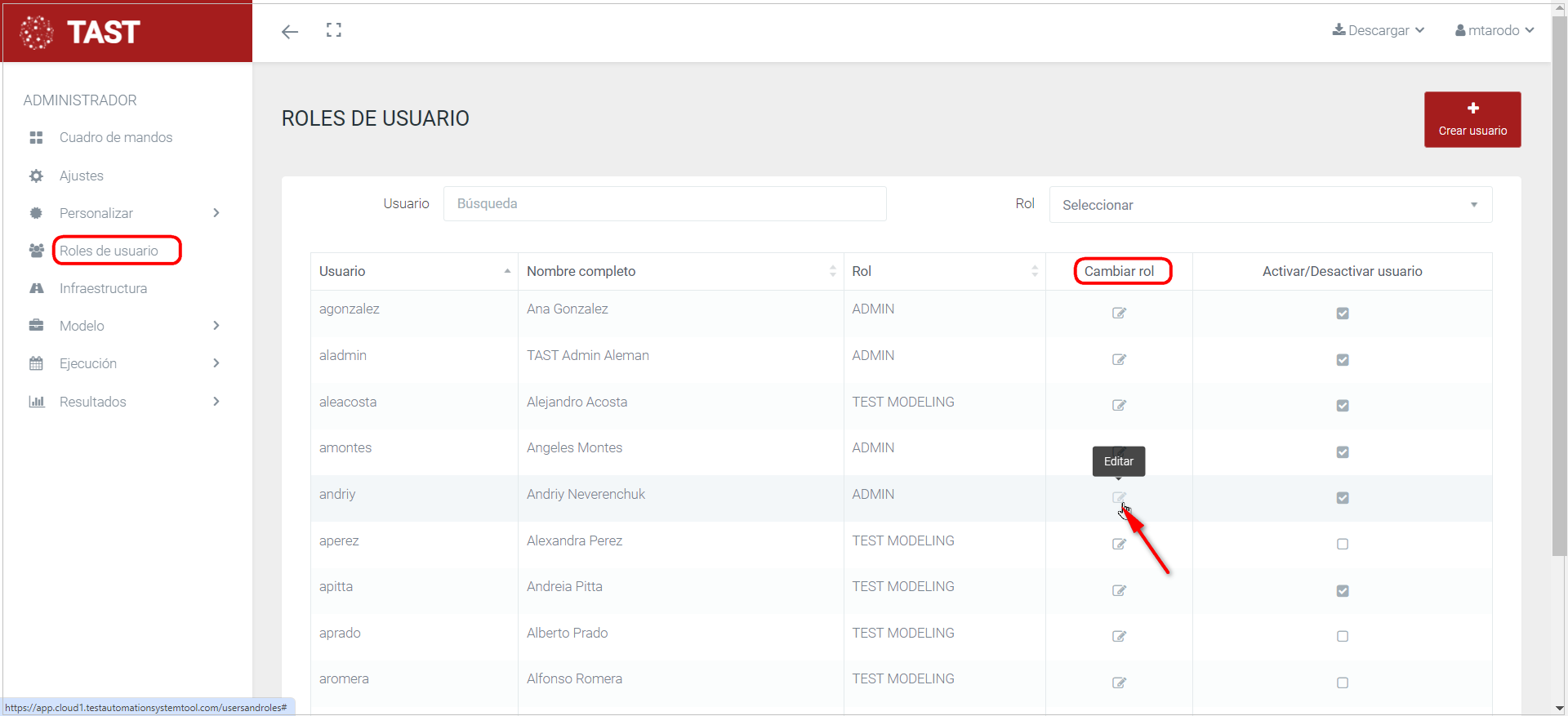The width and height of the screenshot is (1568, 716).
Task: Click edit role icon for aromera
Action: coord(1119,683)
